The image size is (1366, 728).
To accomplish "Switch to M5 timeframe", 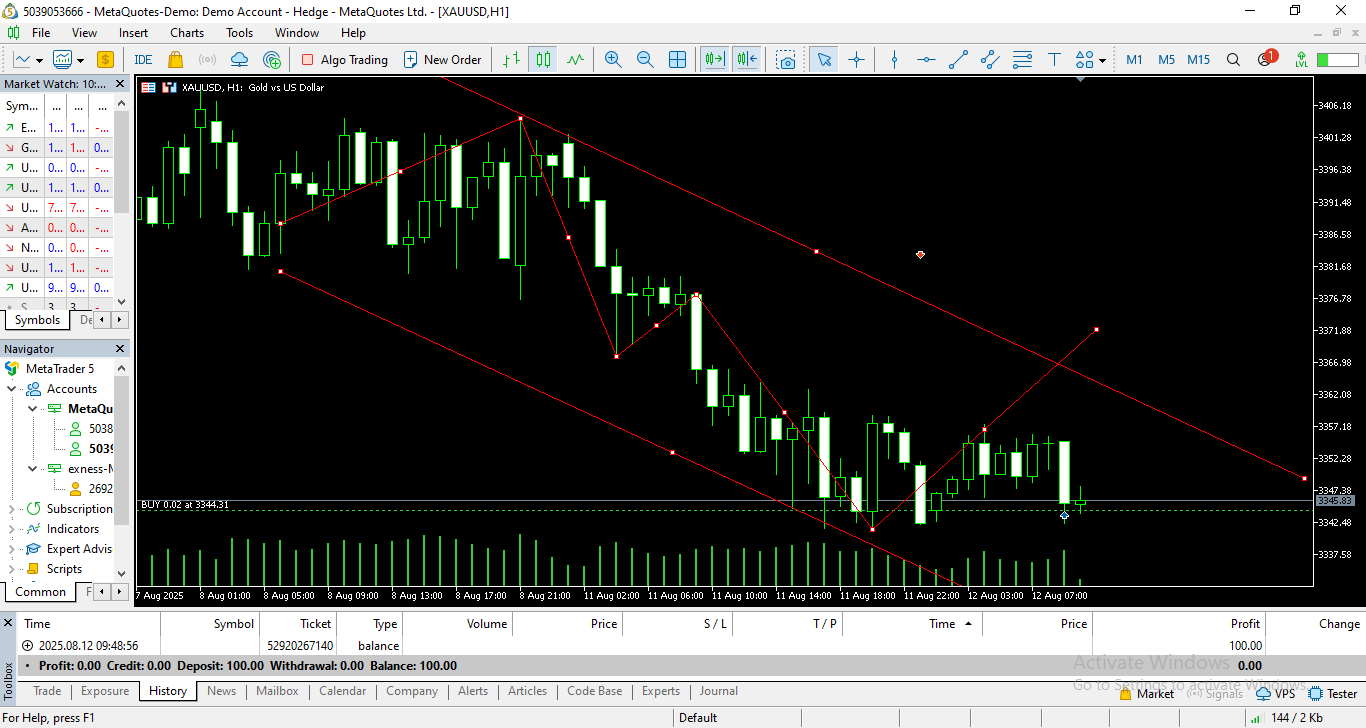I will point(1166,60).
